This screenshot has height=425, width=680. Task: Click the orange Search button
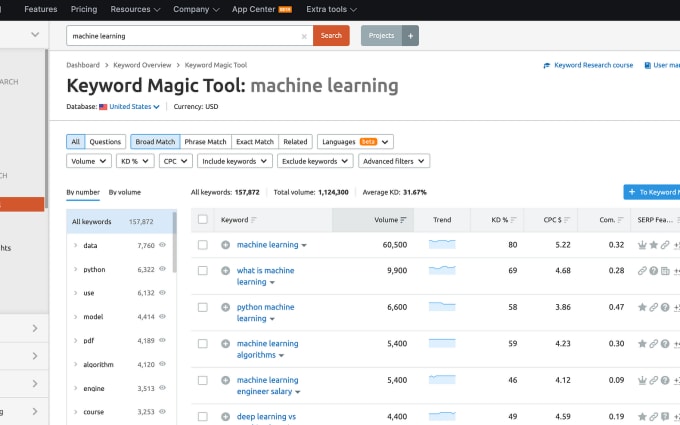(x=331, y=36)
